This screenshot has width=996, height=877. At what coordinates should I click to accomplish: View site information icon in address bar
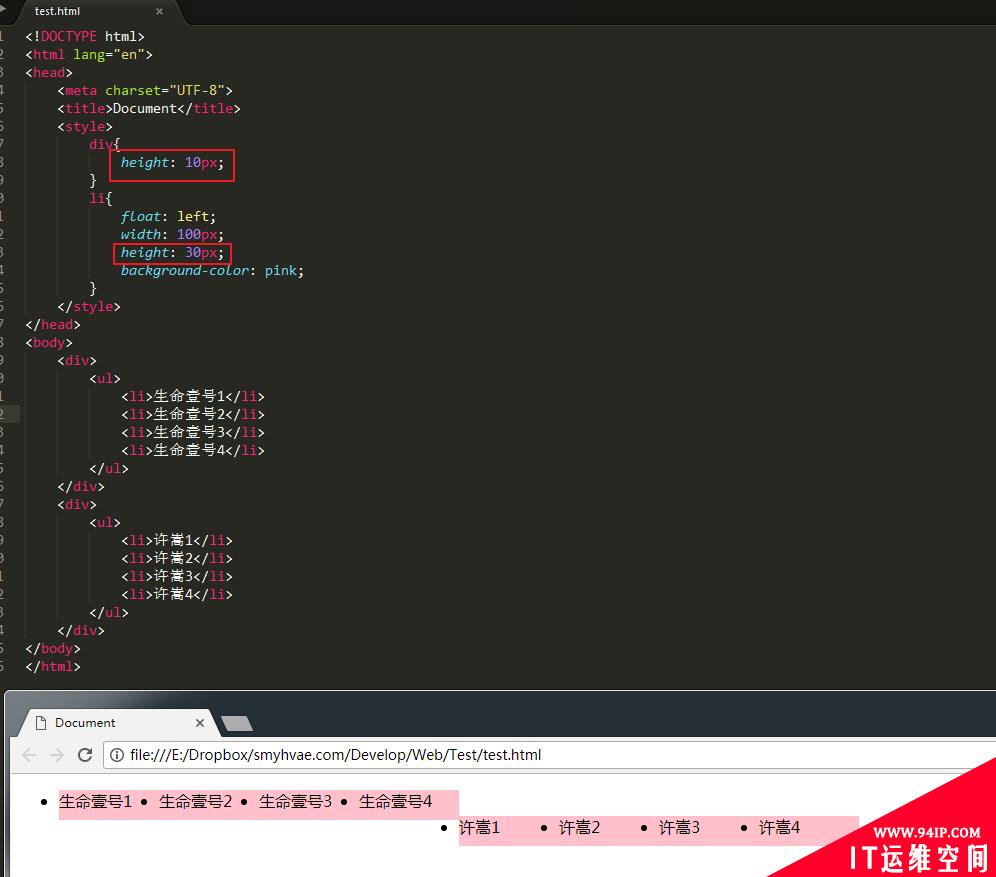[x=117, y=754]
